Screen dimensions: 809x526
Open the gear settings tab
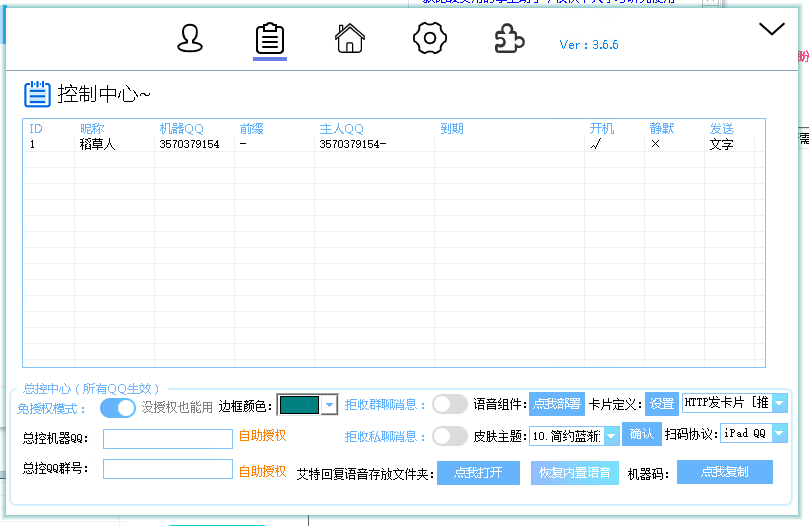pyautogui.click(x=429, y=38)
